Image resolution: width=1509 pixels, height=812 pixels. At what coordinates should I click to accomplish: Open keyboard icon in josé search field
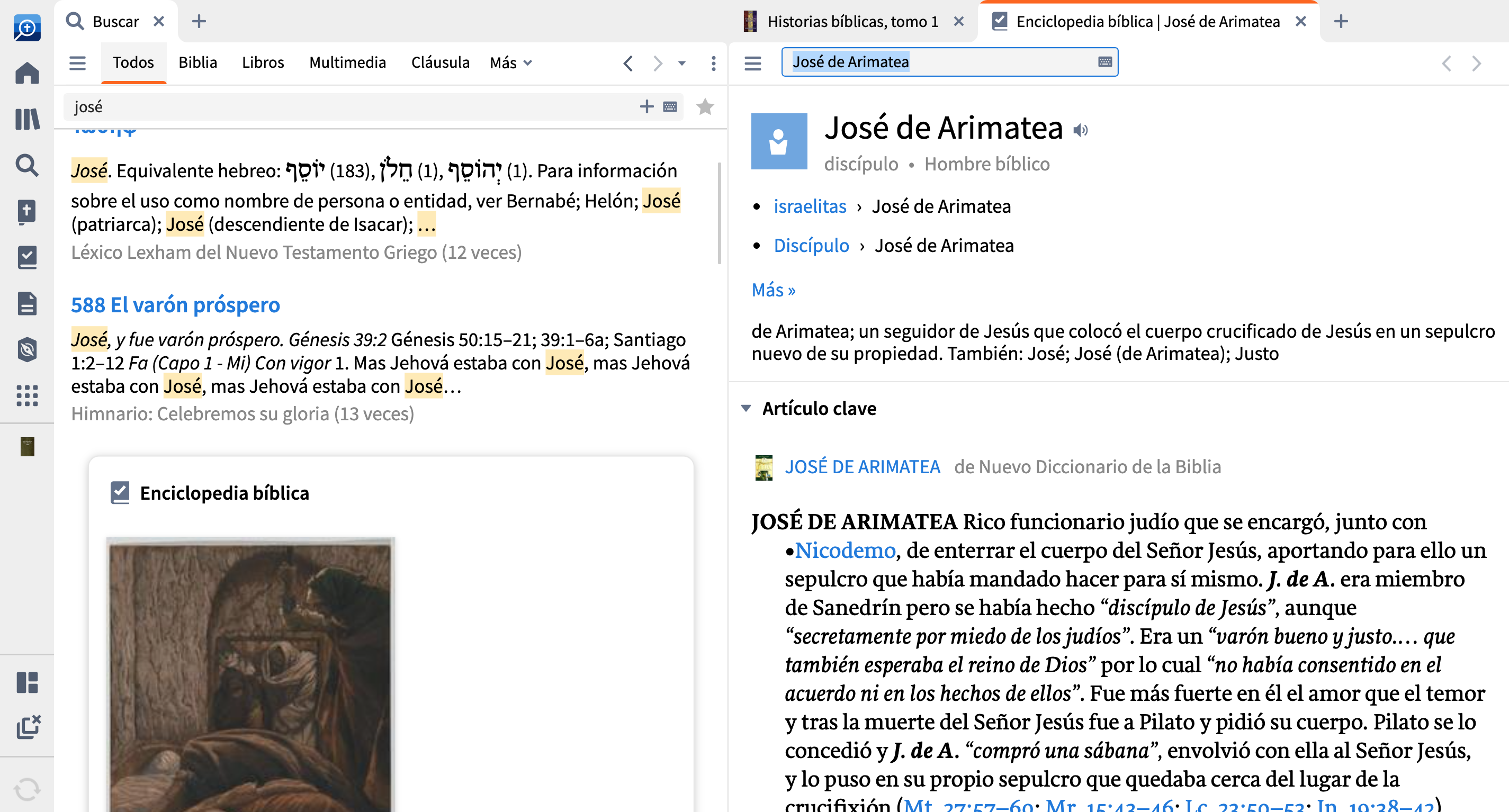tap(670, 106)
